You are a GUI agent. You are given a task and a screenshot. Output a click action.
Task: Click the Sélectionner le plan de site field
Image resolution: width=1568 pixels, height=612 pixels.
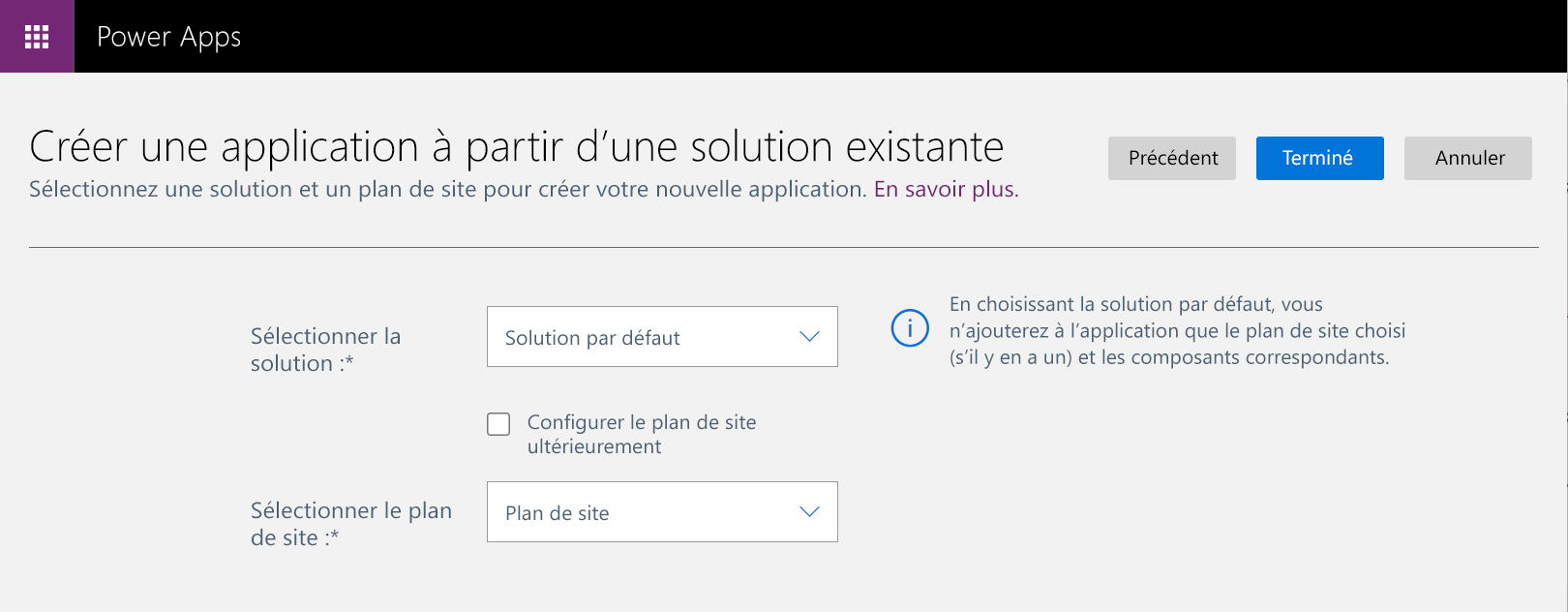click(x=662, y=511)
